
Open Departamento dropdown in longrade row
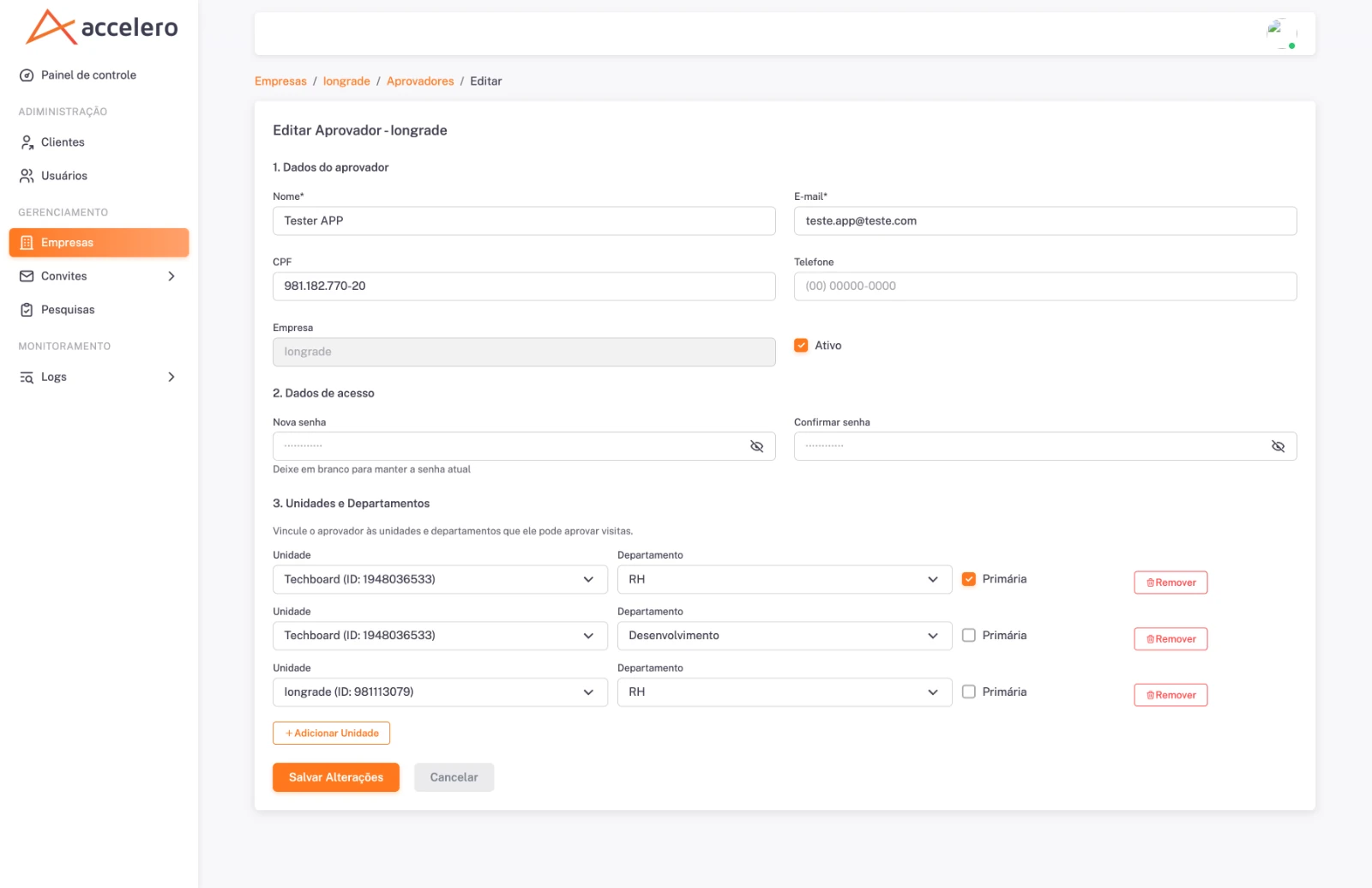(x=785, y=692)
